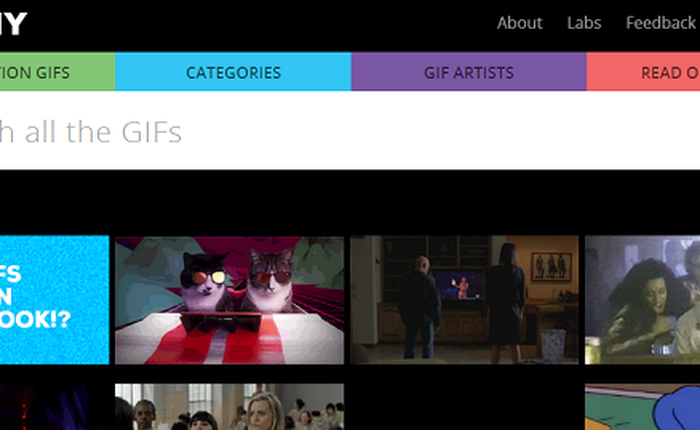Open the blonde woman in crowd GIF
700x430 pixels.
[x=229, y=407]
